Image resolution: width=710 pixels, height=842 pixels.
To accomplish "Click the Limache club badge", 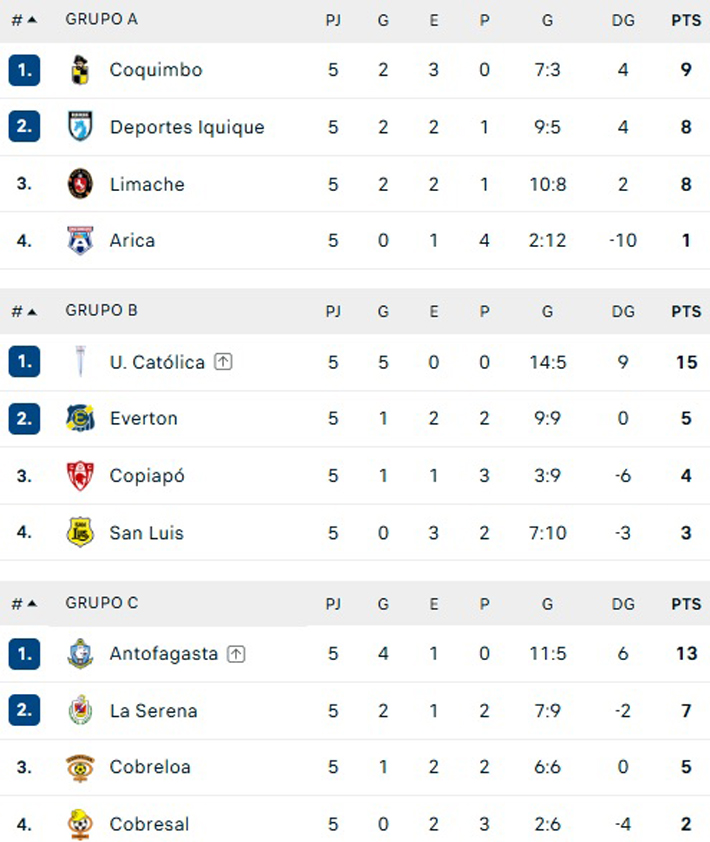I will (x=80, y=184).
